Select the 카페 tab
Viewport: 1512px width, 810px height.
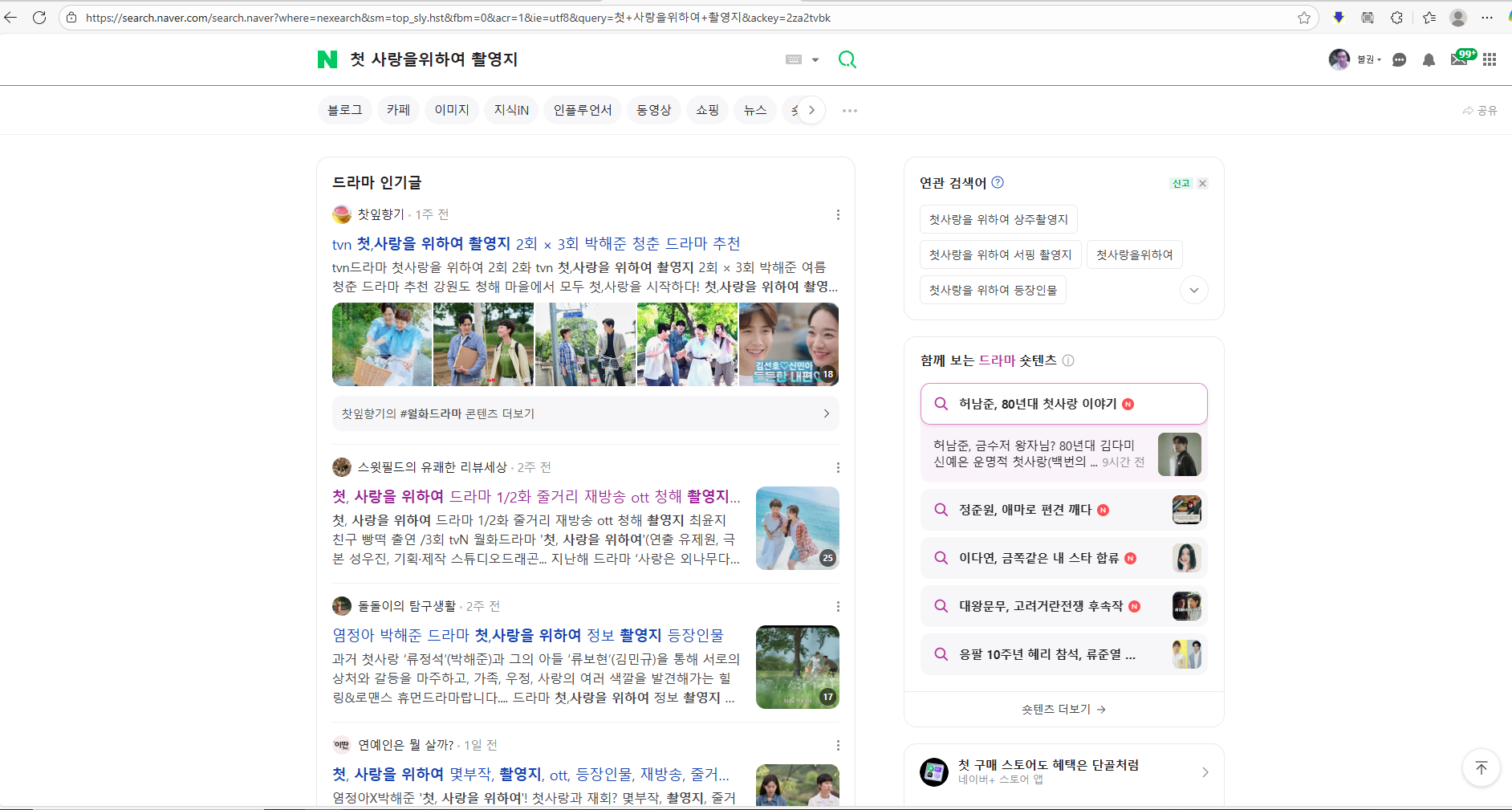[x=398, y=110]
